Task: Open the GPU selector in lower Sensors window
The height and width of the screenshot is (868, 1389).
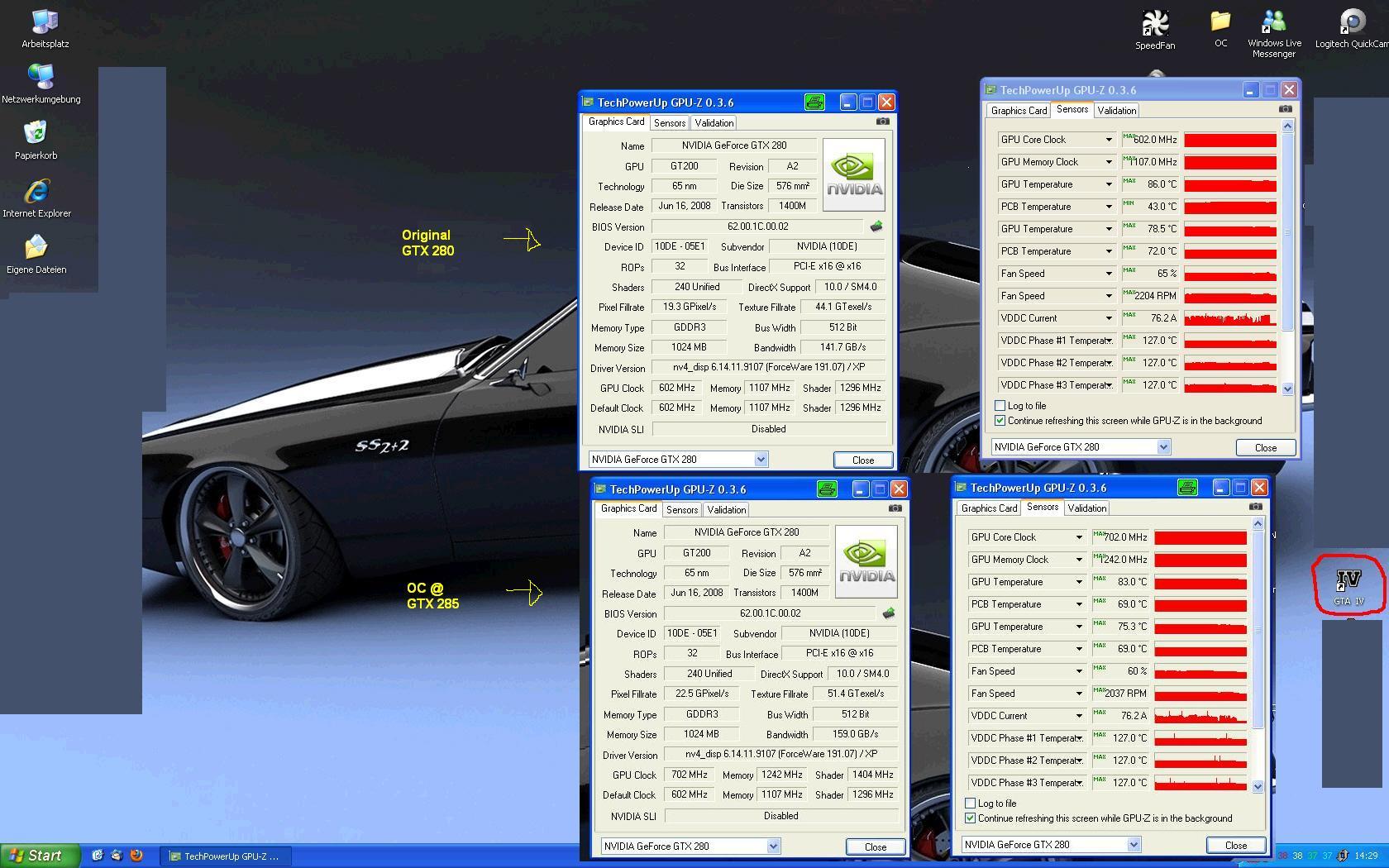Action: click(1051, 845)
